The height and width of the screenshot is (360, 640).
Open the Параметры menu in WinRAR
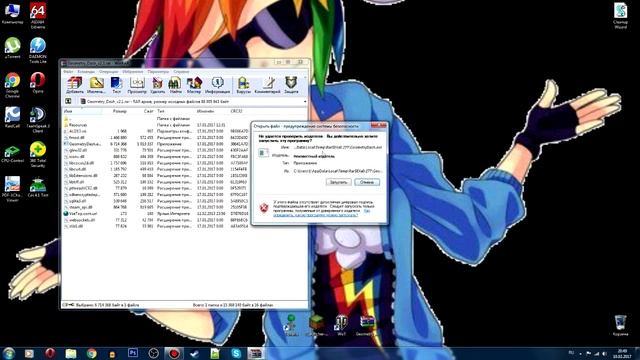[158, 72]
